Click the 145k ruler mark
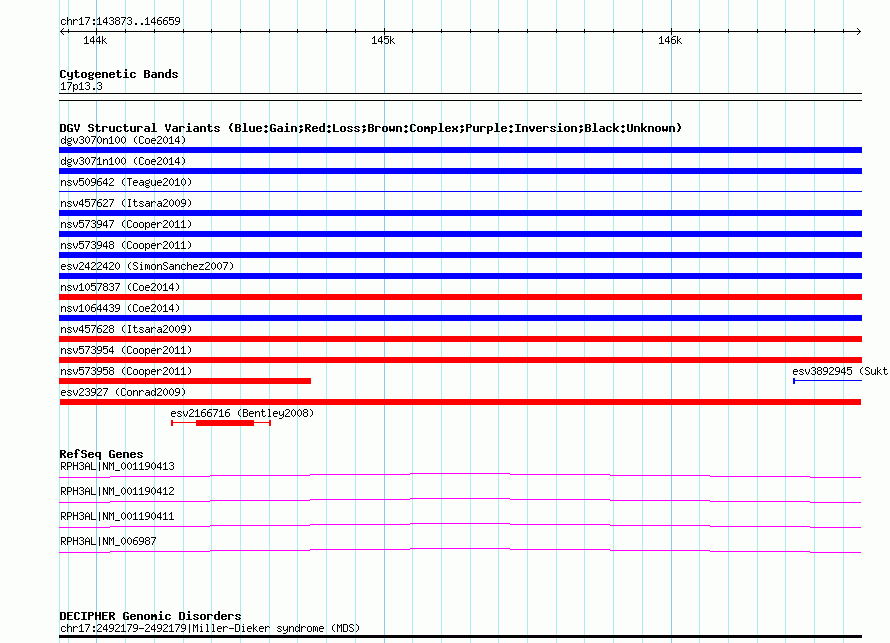Image resolution: width=890 pixels, height=643 pixels. tap(383, 40)
